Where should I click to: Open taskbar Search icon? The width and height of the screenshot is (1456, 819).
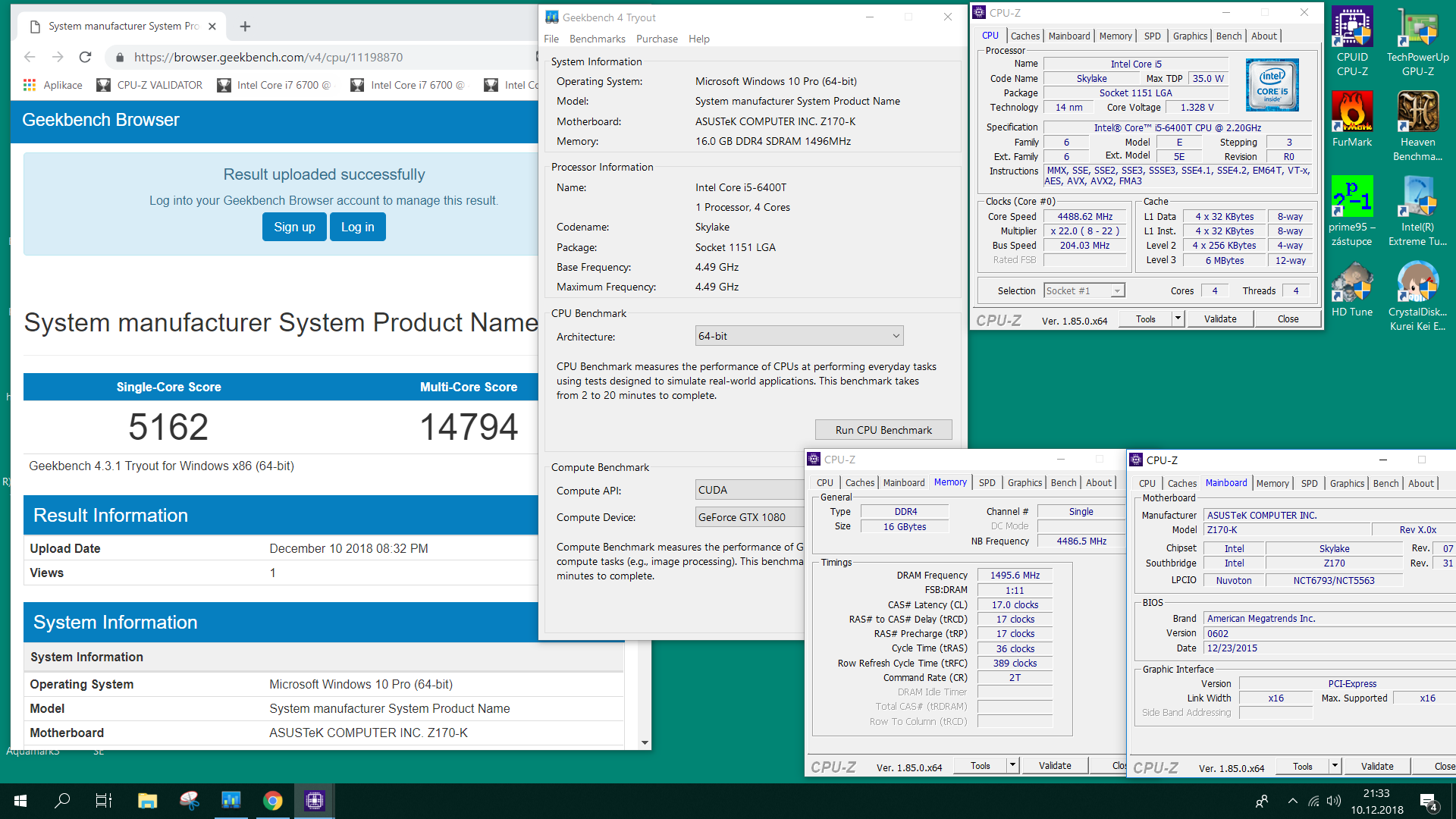tap(62, 800)
